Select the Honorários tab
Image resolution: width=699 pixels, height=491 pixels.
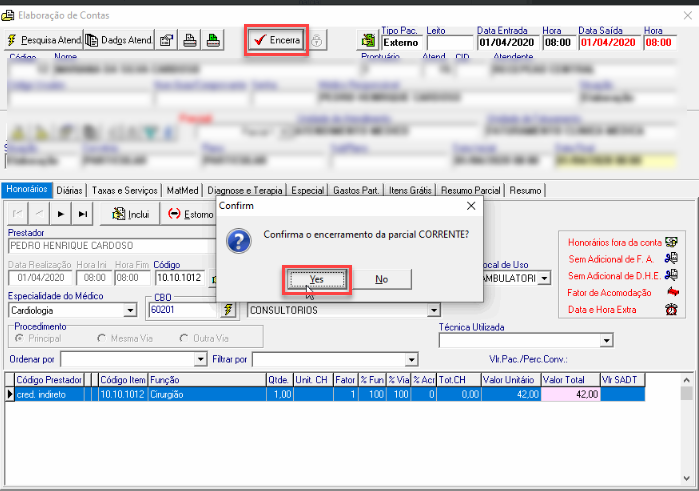[x=27, y=190]
